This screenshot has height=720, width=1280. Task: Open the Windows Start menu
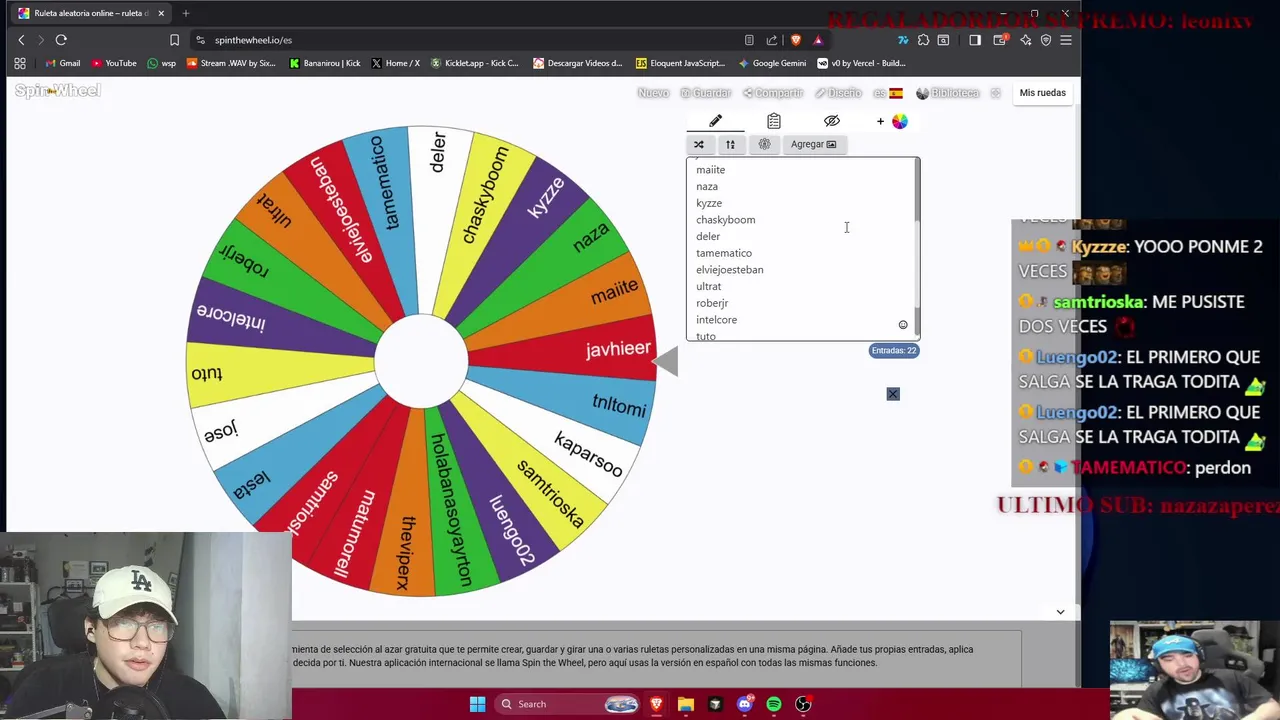(x=477, y=704)
